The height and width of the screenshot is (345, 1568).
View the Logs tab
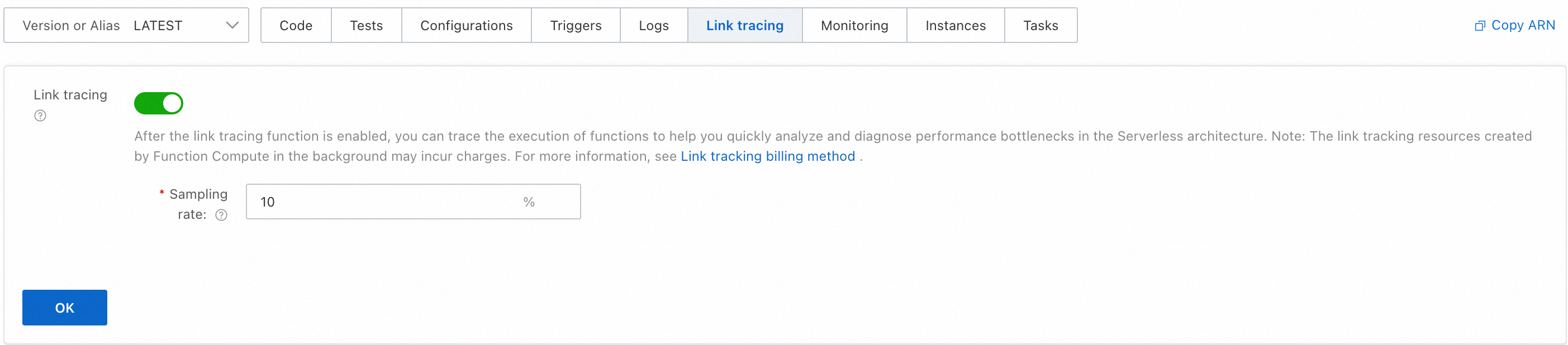pyautogui.click(x=653, y=26)
